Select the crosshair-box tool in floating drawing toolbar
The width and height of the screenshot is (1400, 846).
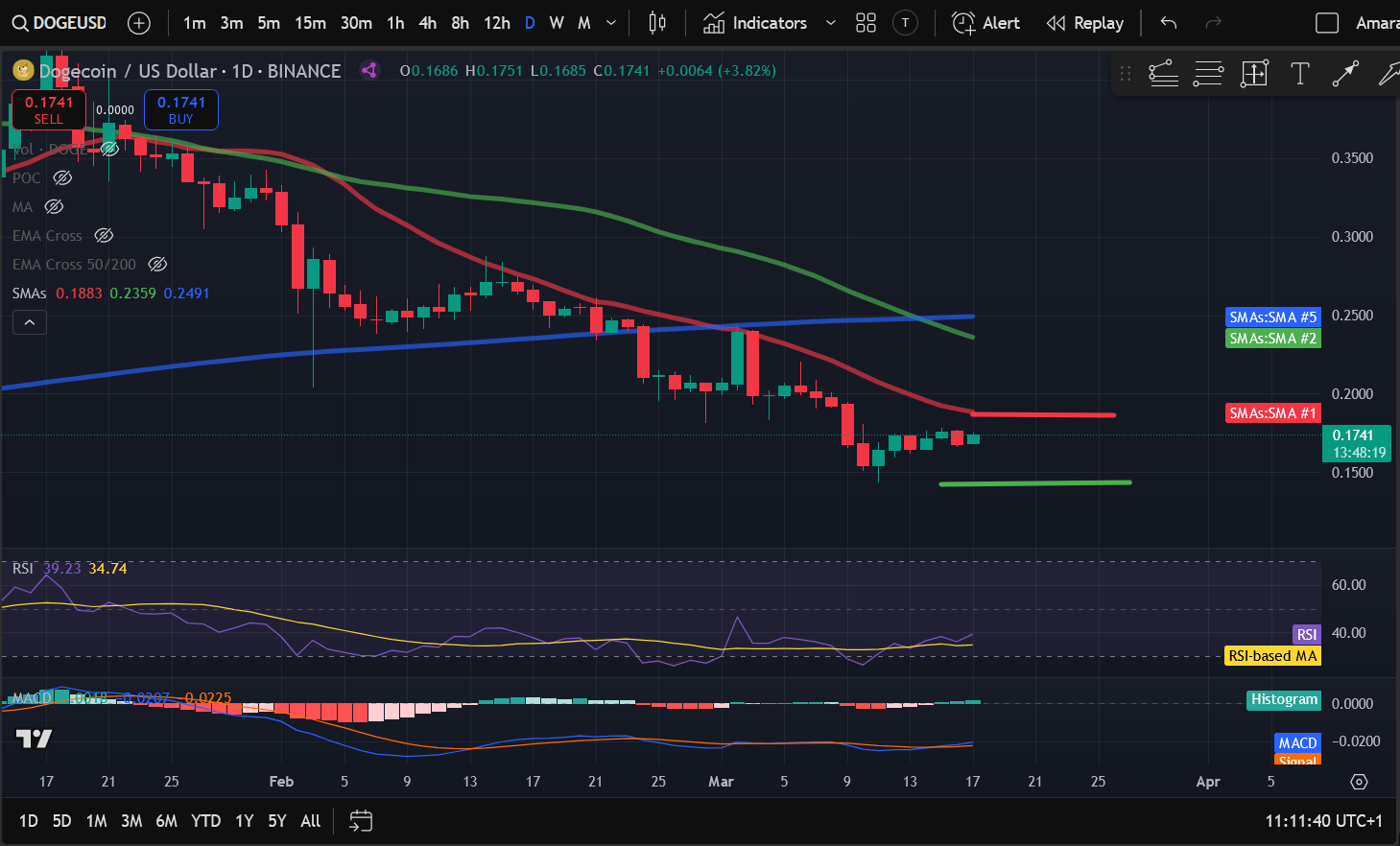pos(1254,74)
